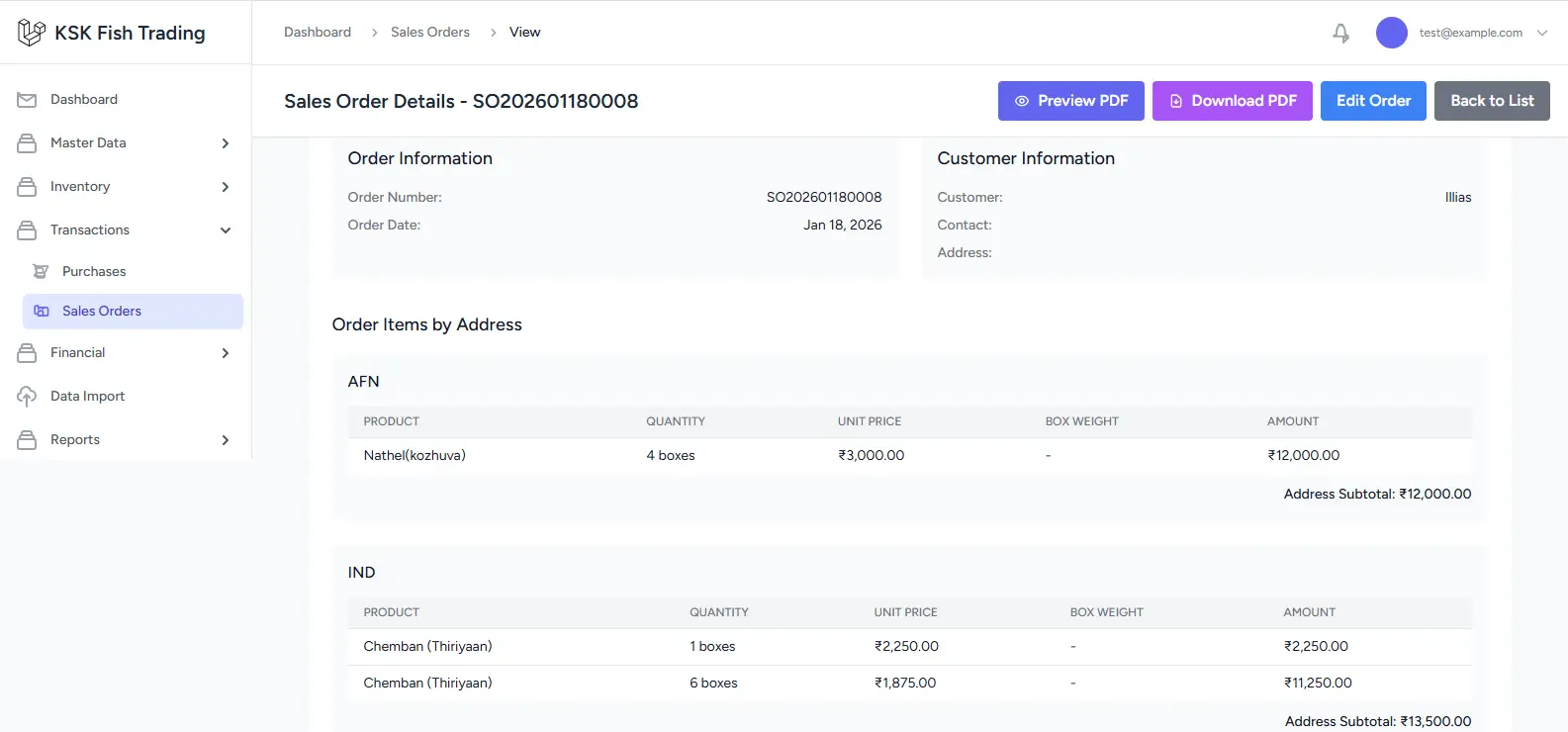Go to Sales Orders breadcrumb link

pyautogui.click(x=430, y=33)
